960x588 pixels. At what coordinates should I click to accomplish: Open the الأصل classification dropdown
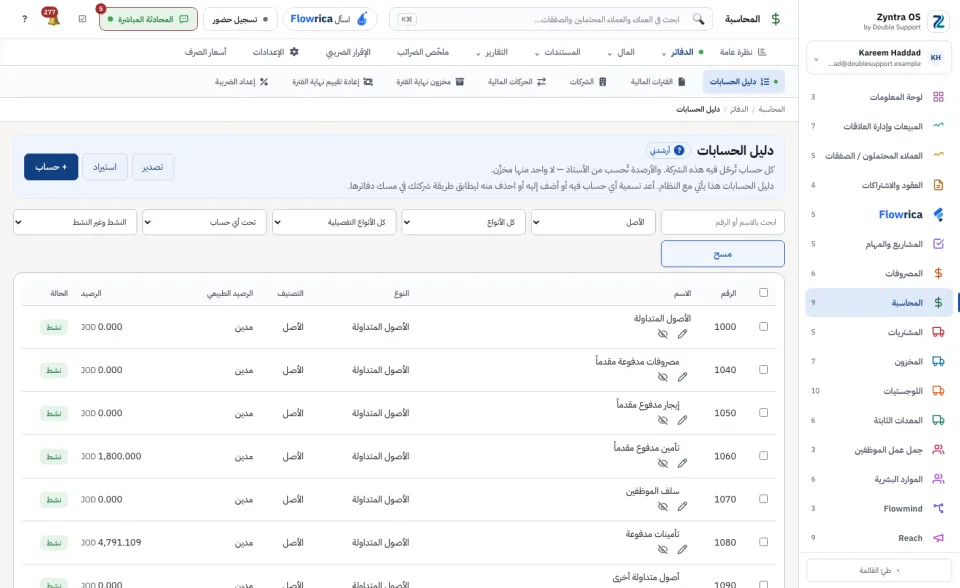click(593, 222)
